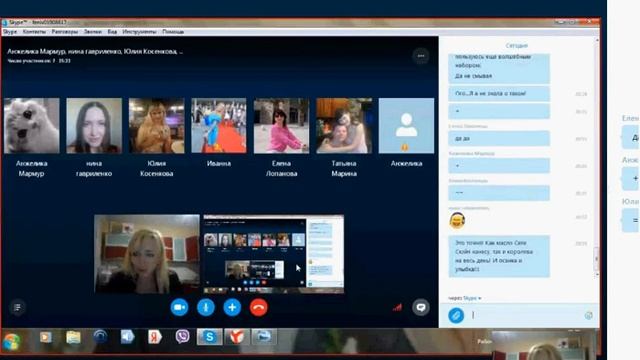Image resolution: width=640 pixels, height=360 pixels.
Task: Open the Вид menu
Action: pyautogui.click(x=112, y=31)
